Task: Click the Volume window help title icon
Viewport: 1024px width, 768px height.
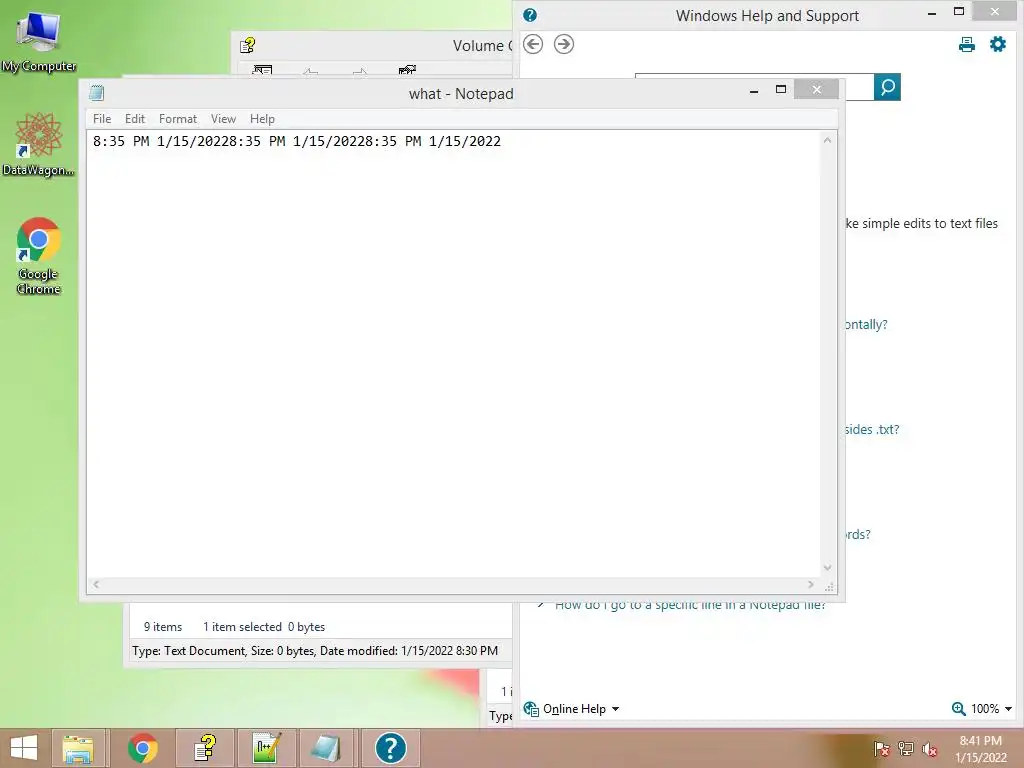Action: [x=248, y=46]
